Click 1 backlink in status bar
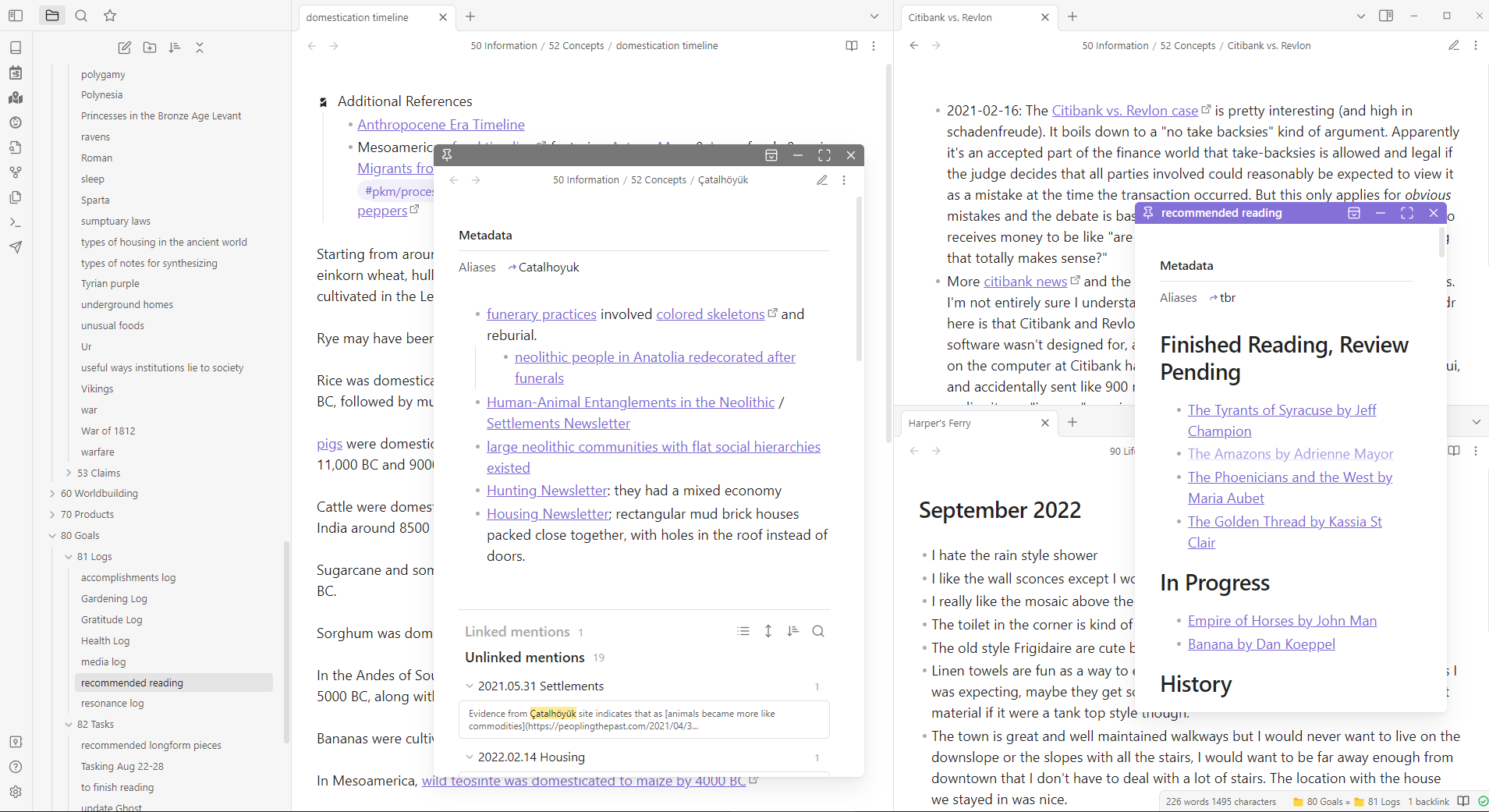This screenshot has height=812, width=1489. [x=1428, y=801]
